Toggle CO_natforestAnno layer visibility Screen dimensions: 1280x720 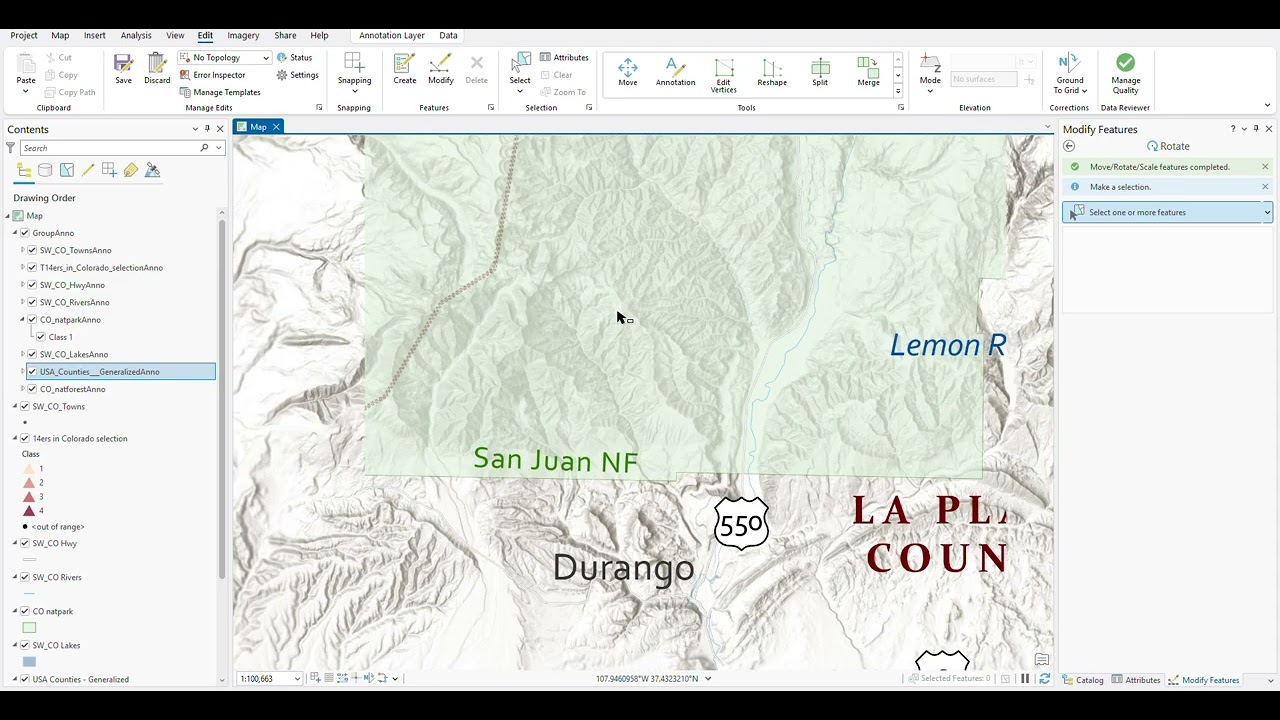click(x=32, y=389)
